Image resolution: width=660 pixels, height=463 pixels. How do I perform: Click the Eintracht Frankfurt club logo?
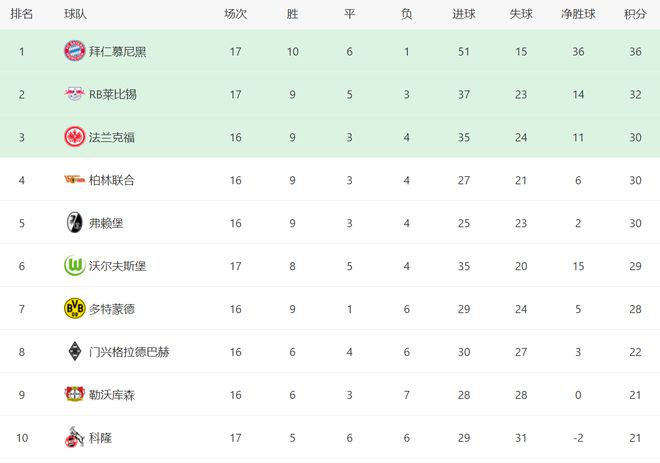point(75,137)
